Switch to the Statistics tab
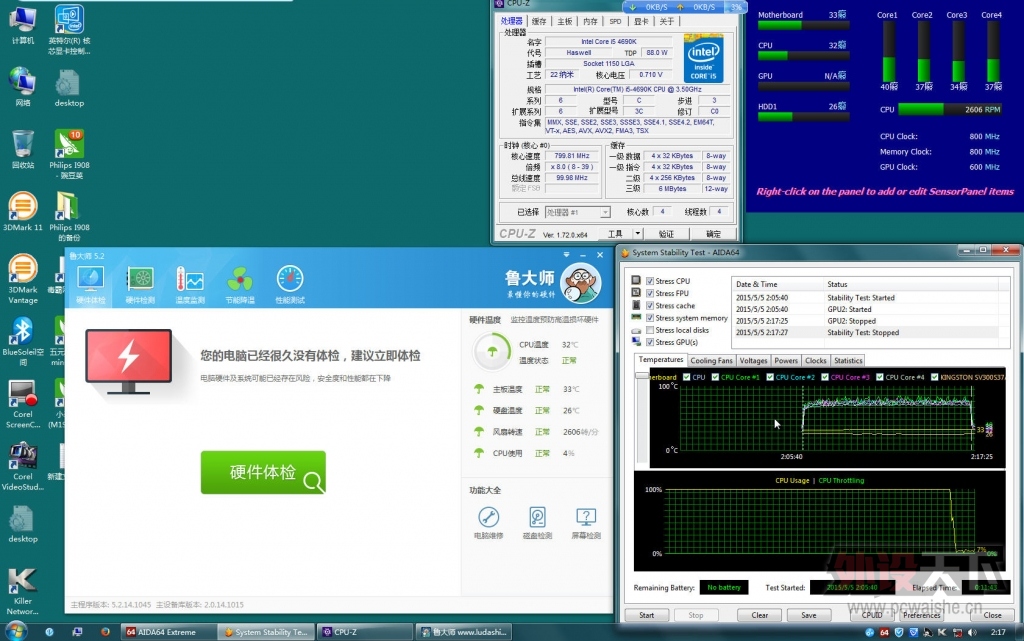 click(848, 361)
